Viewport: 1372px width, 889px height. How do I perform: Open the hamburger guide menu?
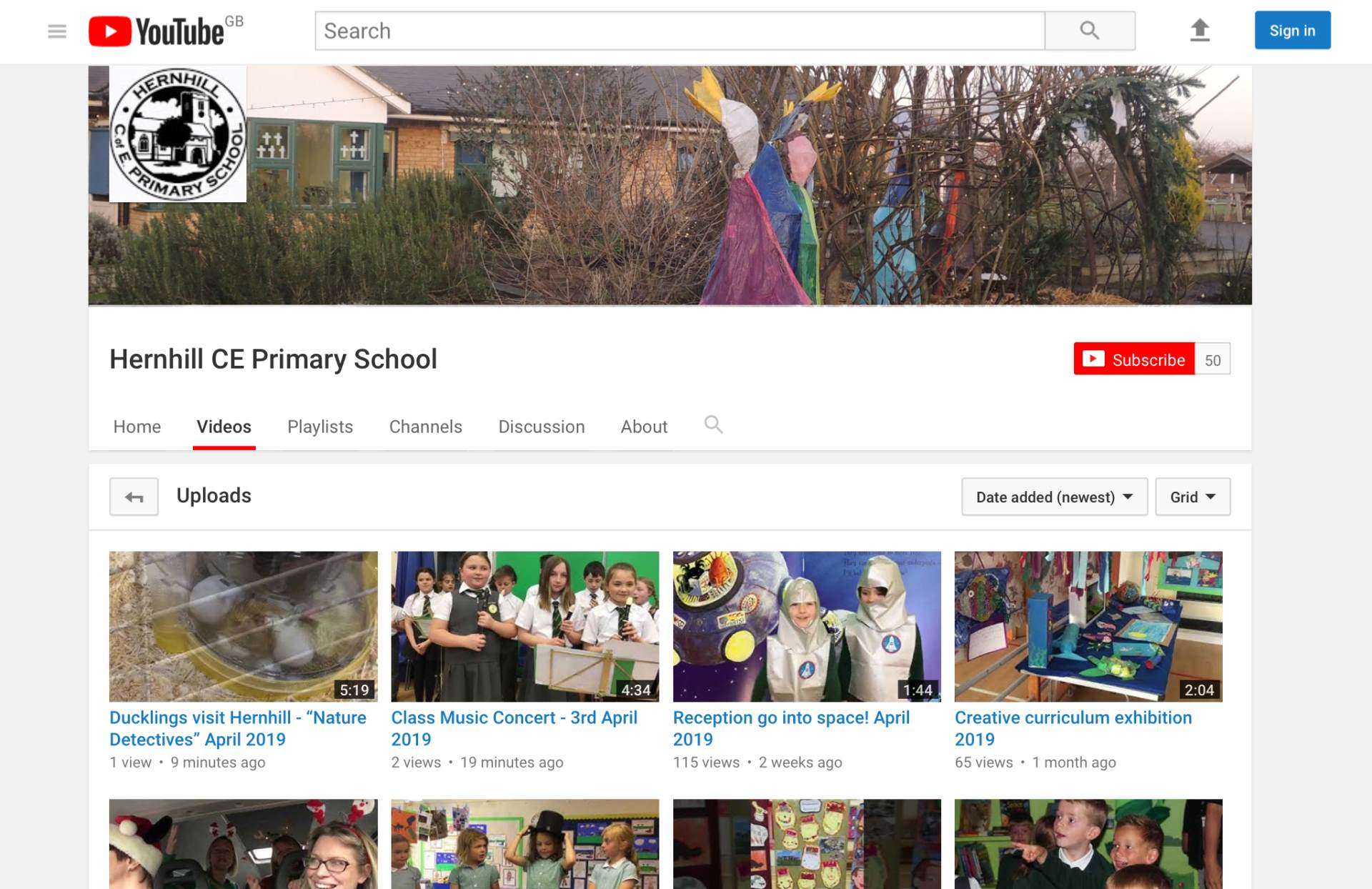[57, 31]
